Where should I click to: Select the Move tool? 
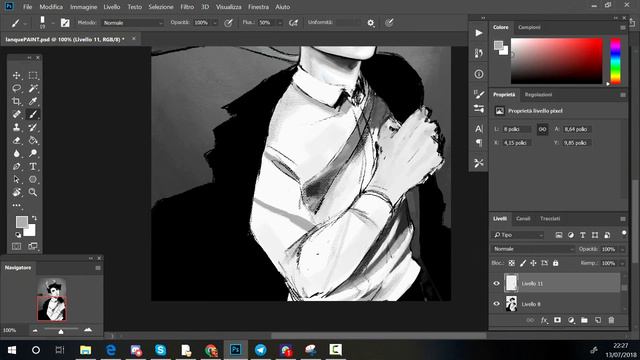16,76
